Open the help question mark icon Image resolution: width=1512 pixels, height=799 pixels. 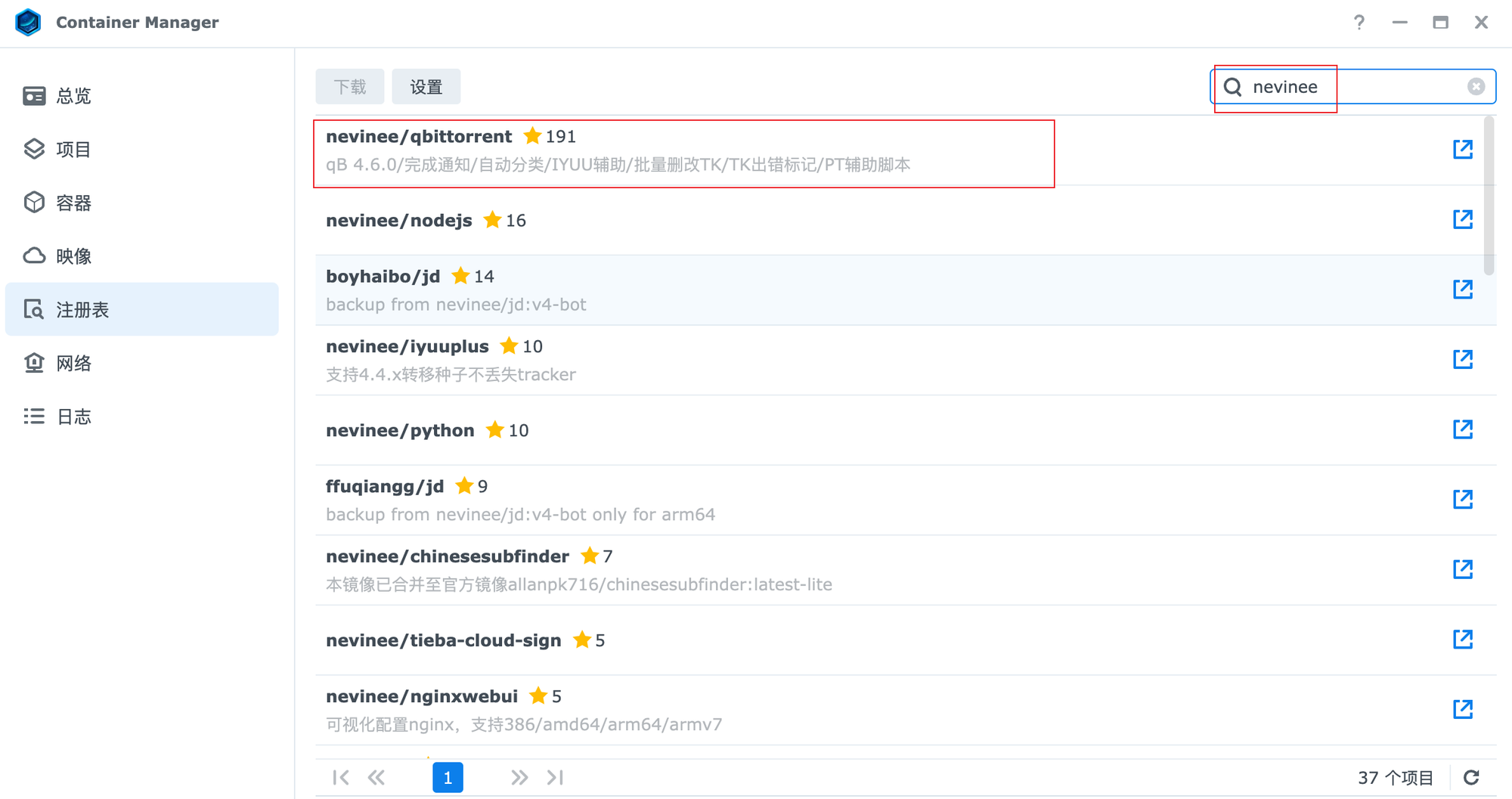coord(1359,23)
